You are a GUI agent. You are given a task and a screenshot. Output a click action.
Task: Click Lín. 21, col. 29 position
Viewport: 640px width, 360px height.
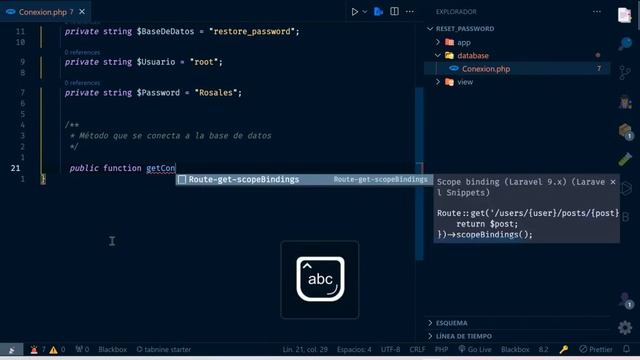point(305,349)
